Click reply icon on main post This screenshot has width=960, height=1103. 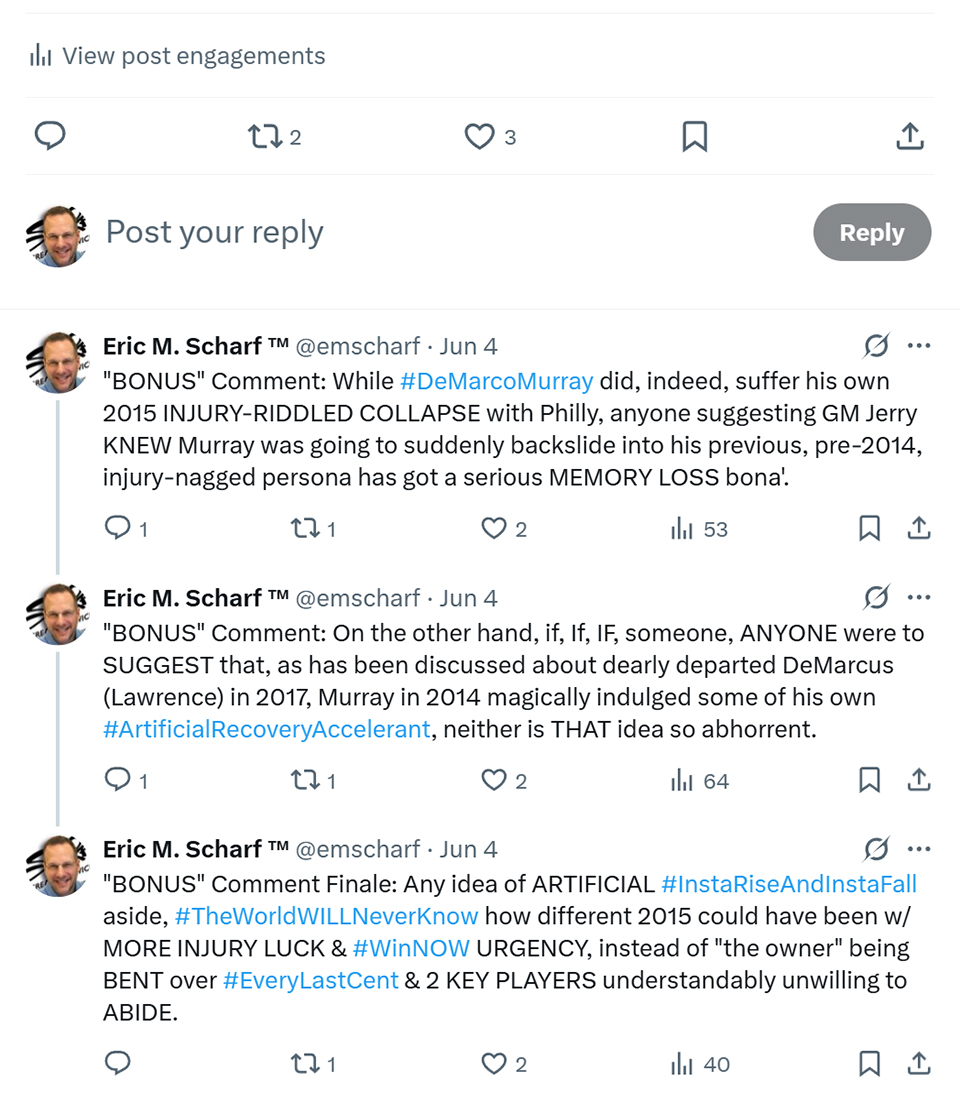tap(50, 136)
